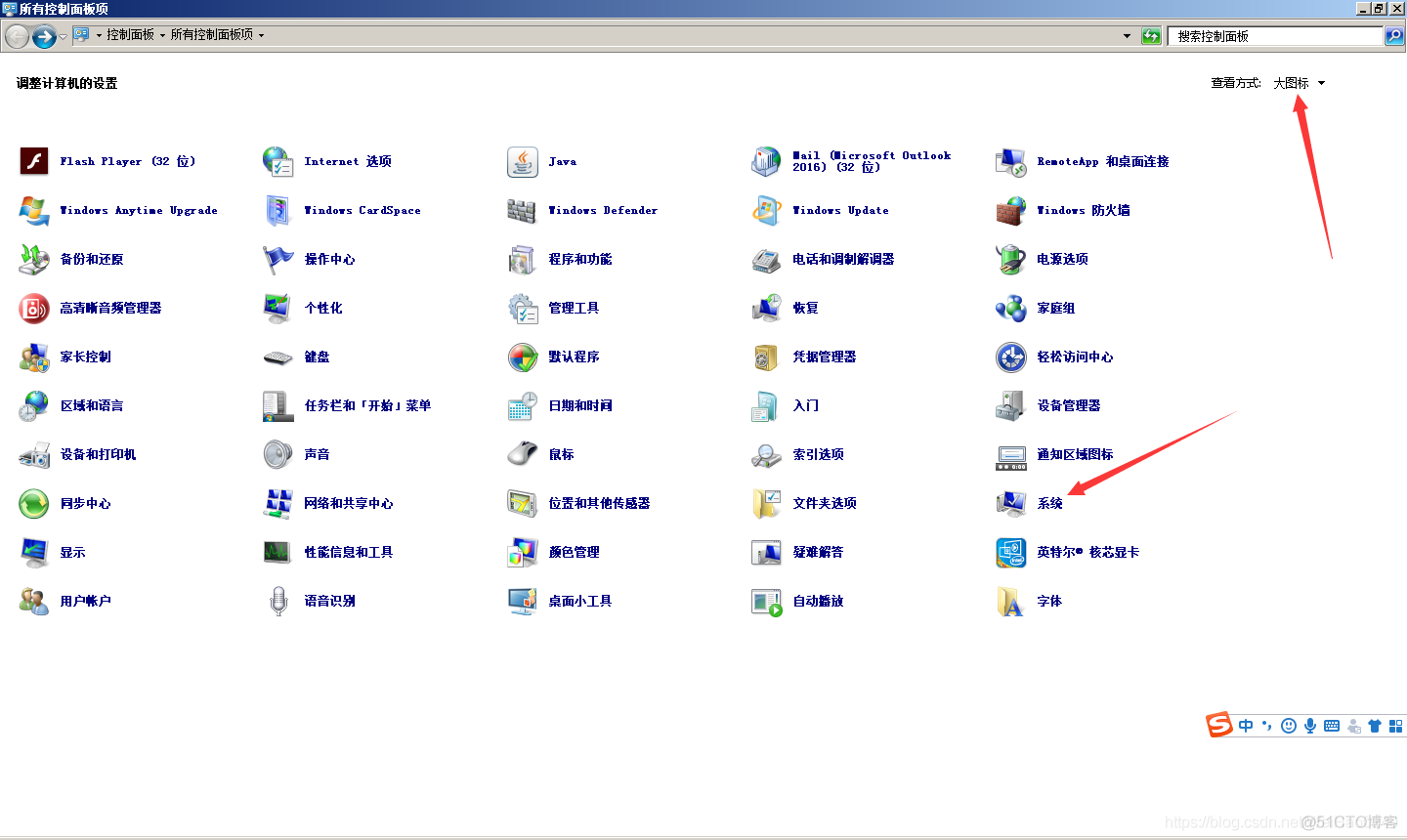The height and width of the screenshot is (840, 1407).
Task: Click the 索引选项 link
Action: click(819, 454)
